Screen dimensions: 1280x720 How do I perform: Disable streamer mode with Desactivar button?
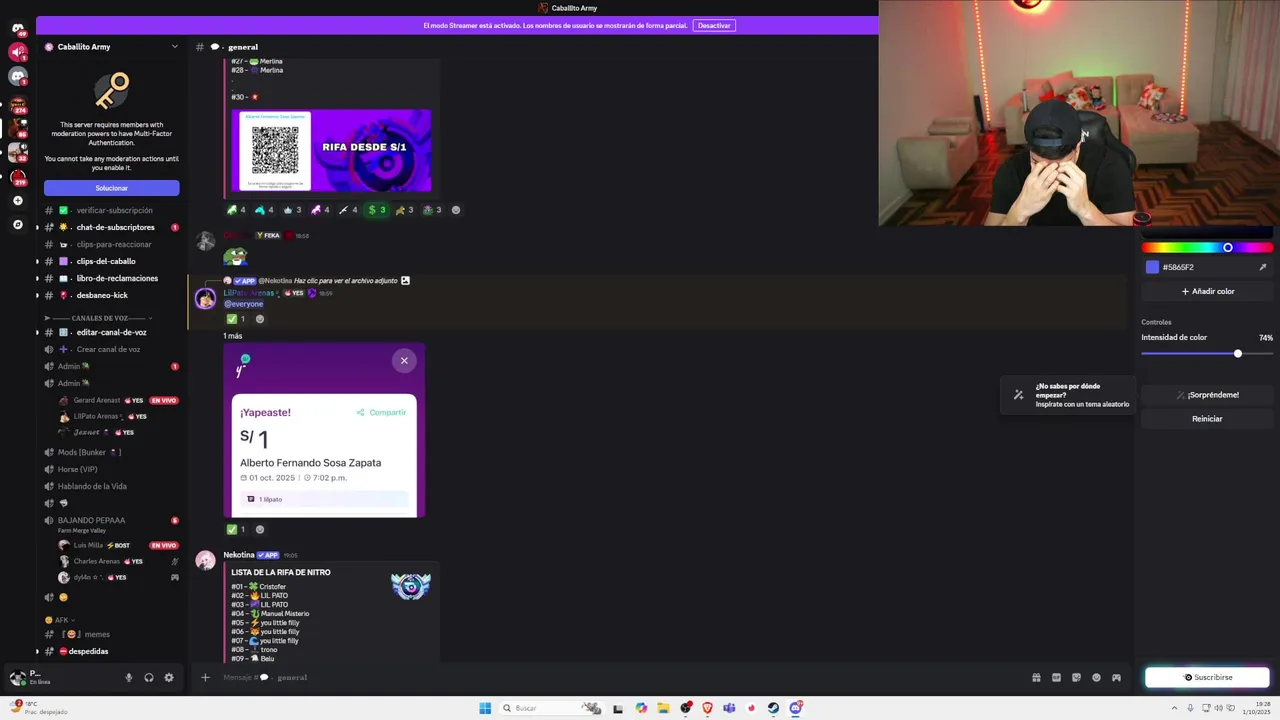coord(714,25)
